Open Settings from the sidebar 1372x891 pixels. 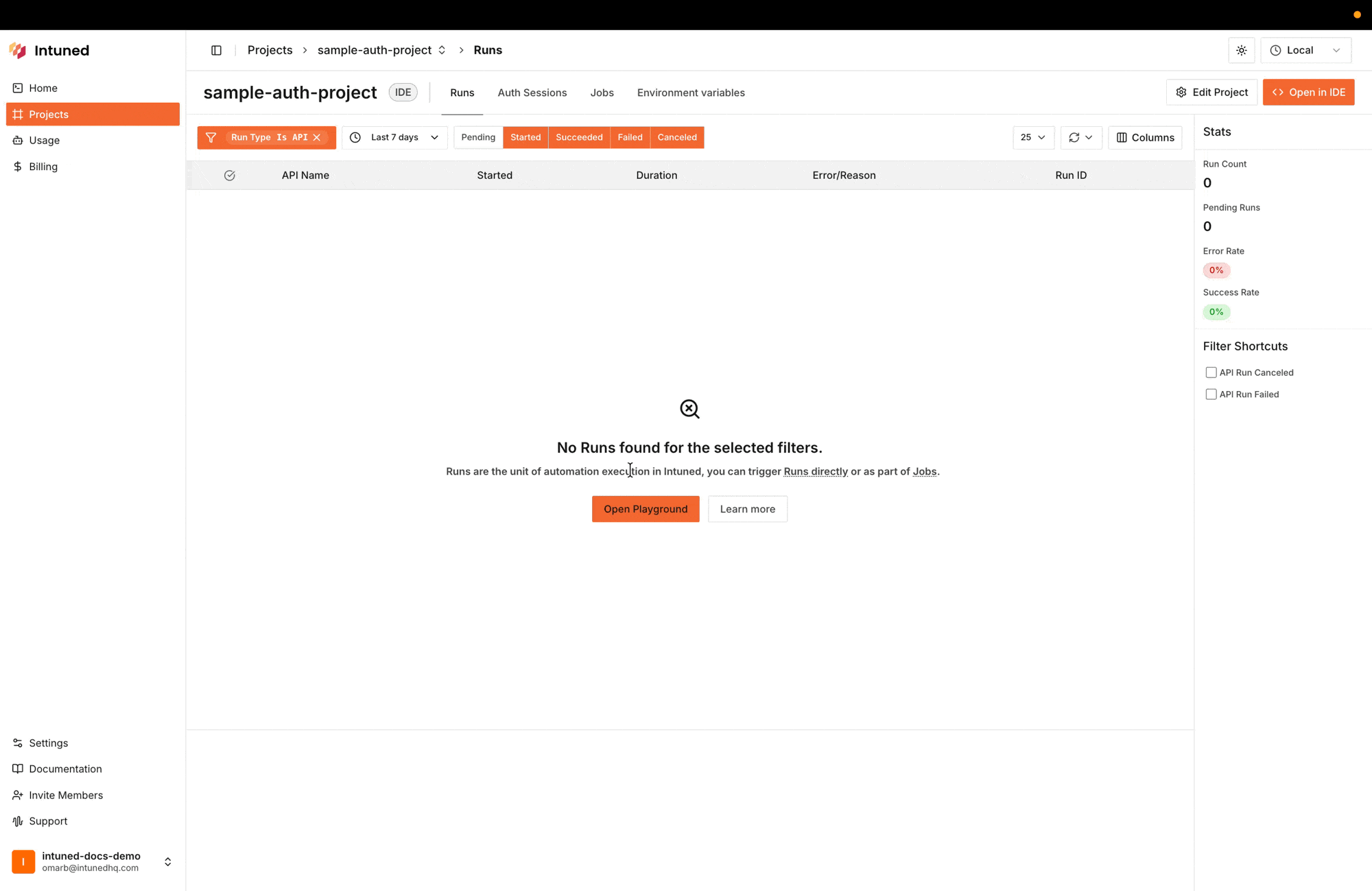[x=48, y=743]
